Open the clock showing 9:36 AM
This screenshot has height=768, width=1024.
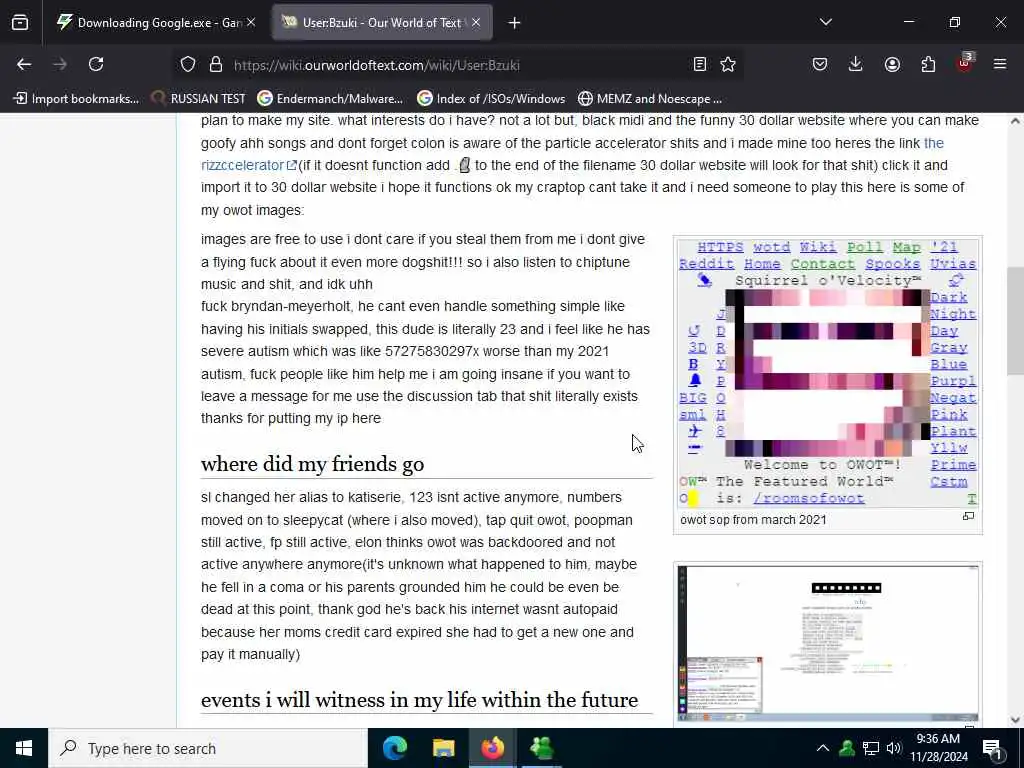(938, 748)
